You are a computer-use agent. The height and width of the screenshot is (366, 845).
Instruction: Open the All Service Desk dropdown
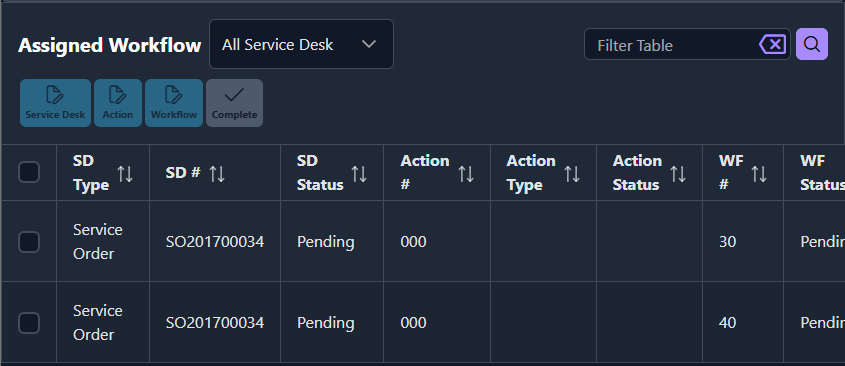tap(301, 44)
